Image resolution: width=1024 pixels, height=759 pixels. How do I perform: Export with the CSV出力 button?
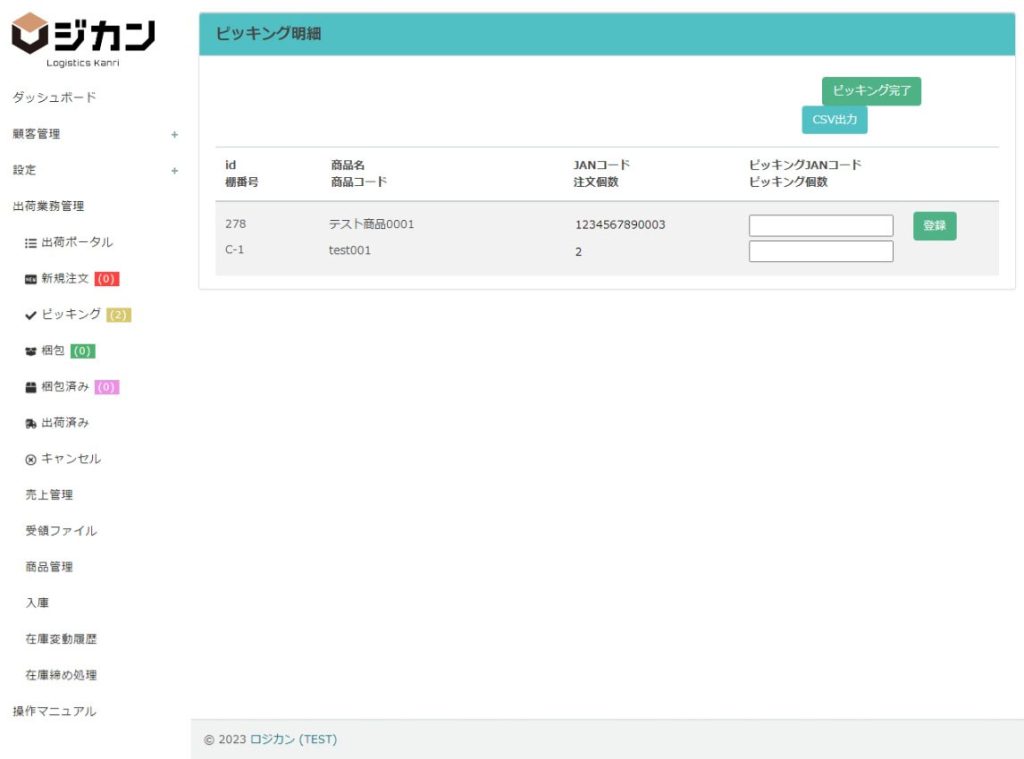[x=834, y=120]
